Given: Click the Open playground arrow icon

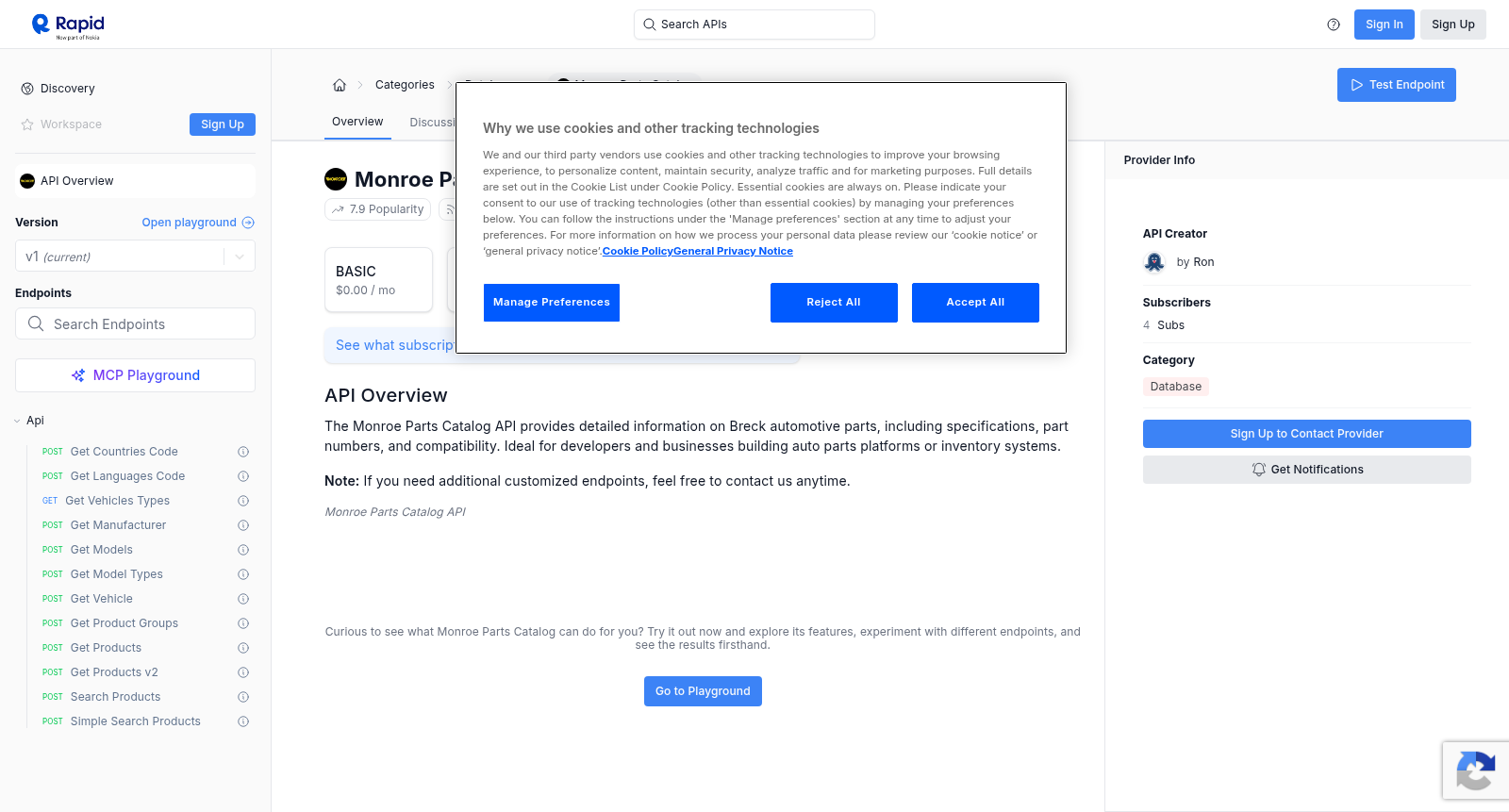Looking at the screenshot, I should [x=248, y=223].
